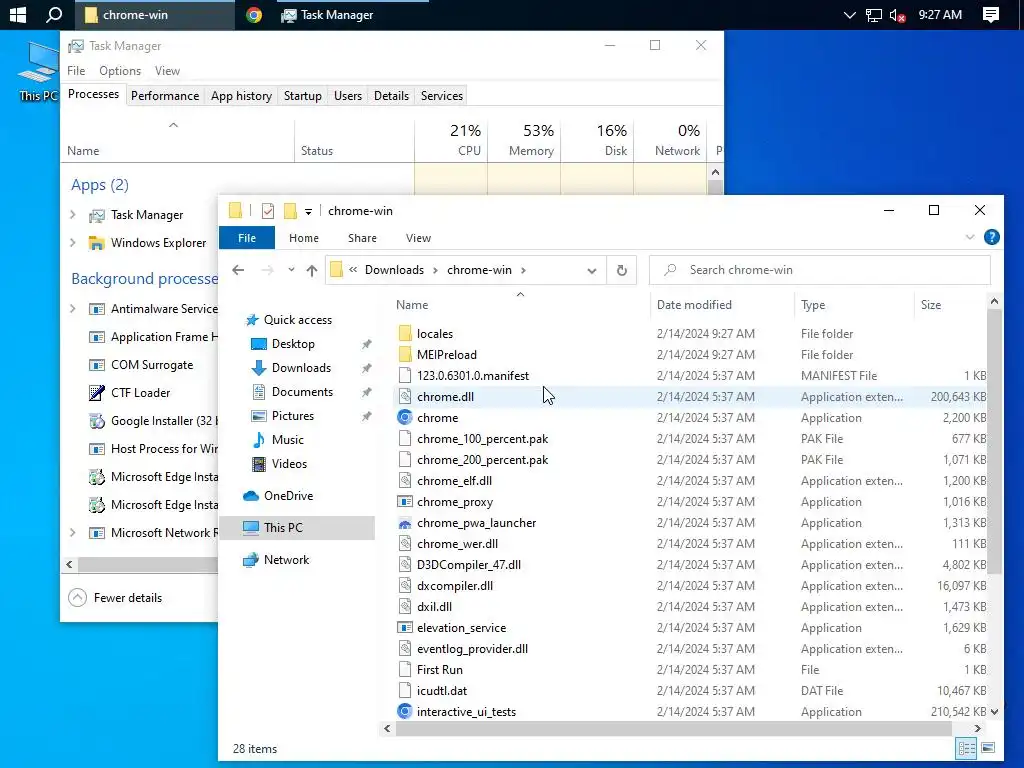Screen dimensions: 1024x768
Task: Open Task Manager Options menu
Action: point(120,71)
